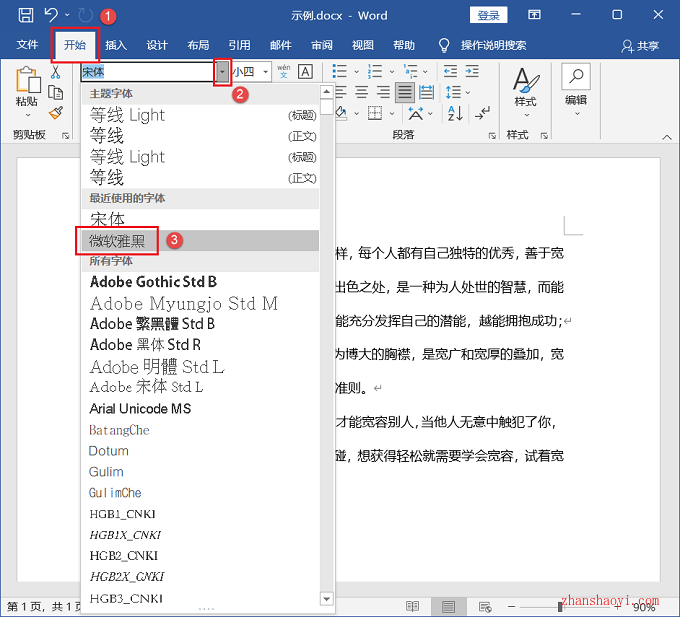
Task: Click the Share button
Action: pos(640,46)
